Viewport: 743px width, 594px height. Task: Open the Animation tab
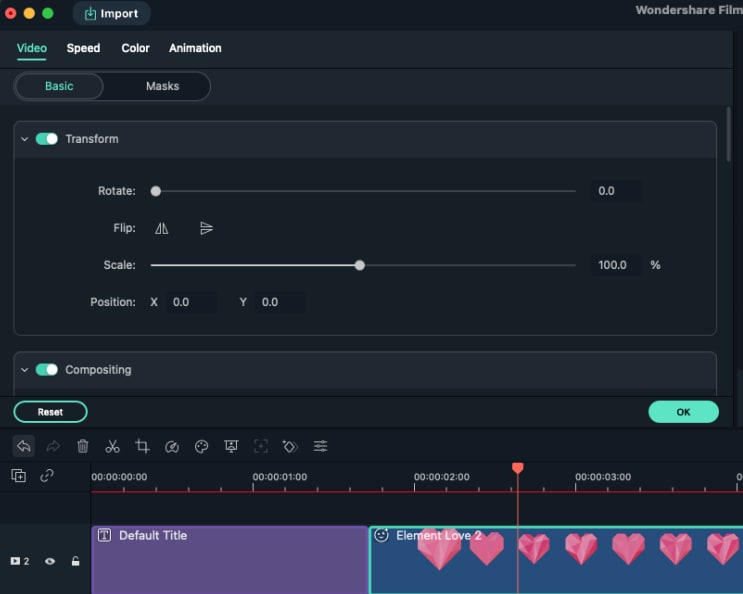[195, 48]
